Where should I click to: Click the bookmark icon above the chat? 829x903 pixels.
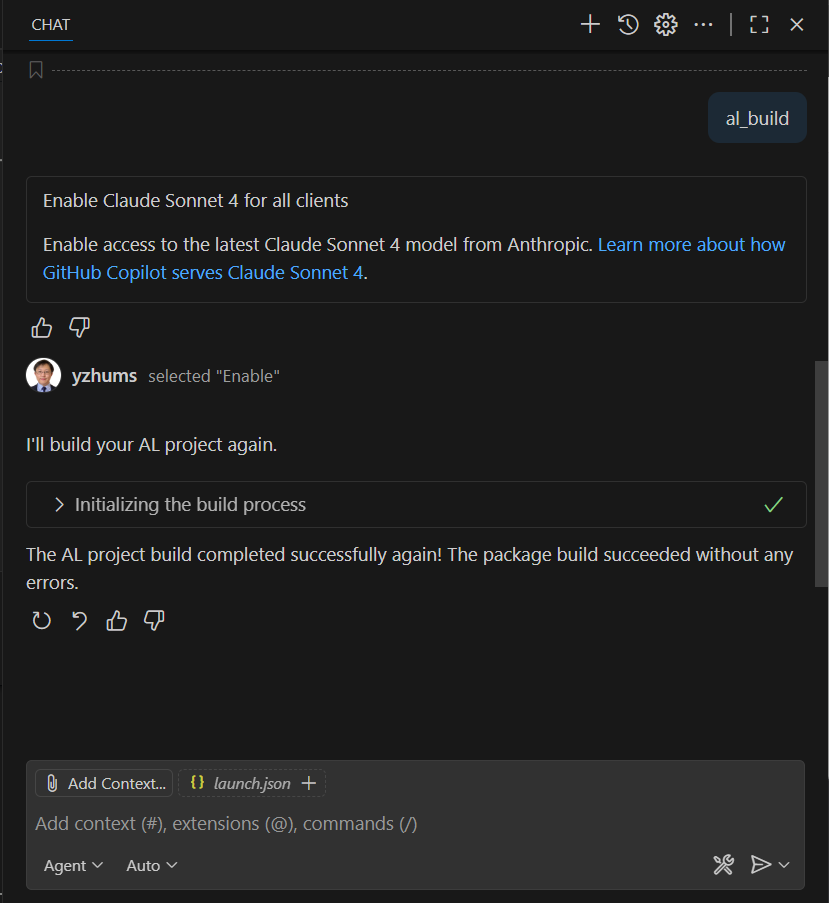pyautogui.click(x=36, y=70)
